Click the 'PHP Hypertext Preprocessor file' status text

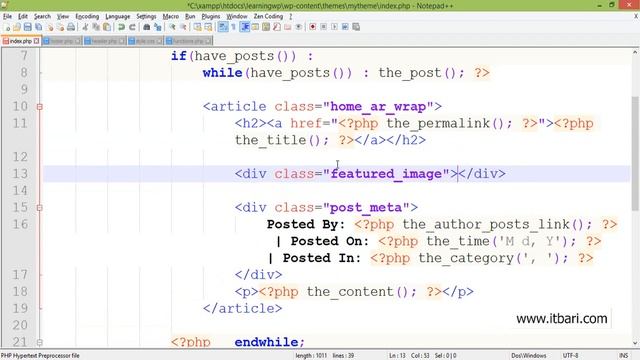coord(40,356)
